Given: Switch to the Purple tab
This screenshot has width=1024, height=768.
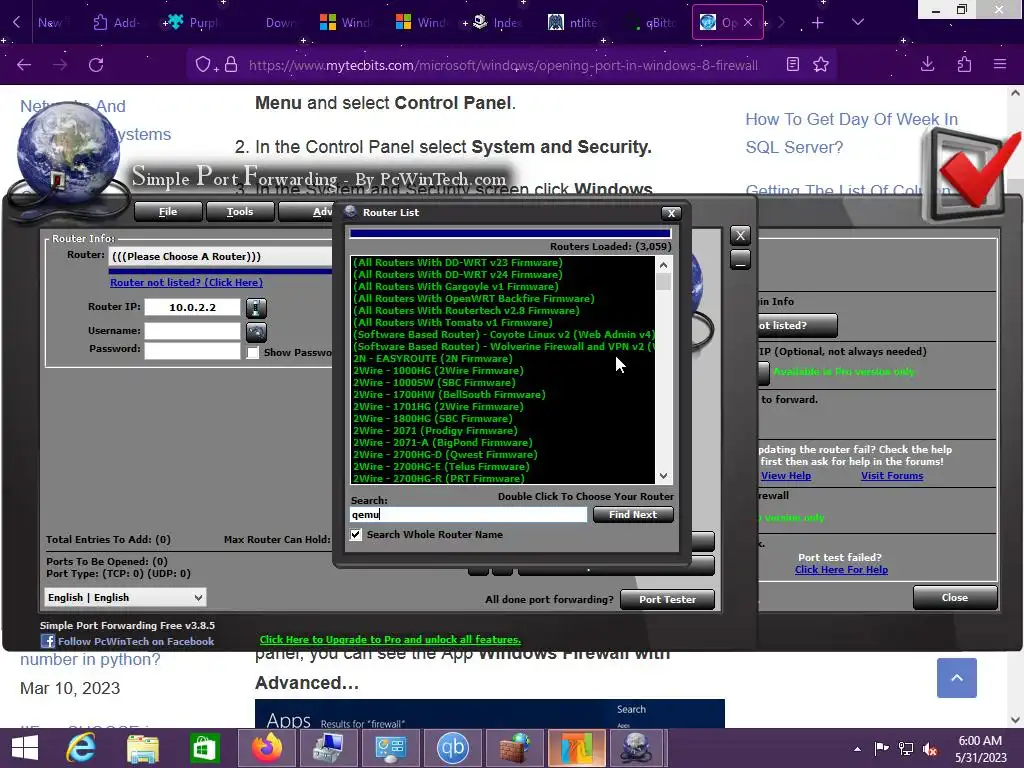Looking at the screenshot, I should click(193, 23).
